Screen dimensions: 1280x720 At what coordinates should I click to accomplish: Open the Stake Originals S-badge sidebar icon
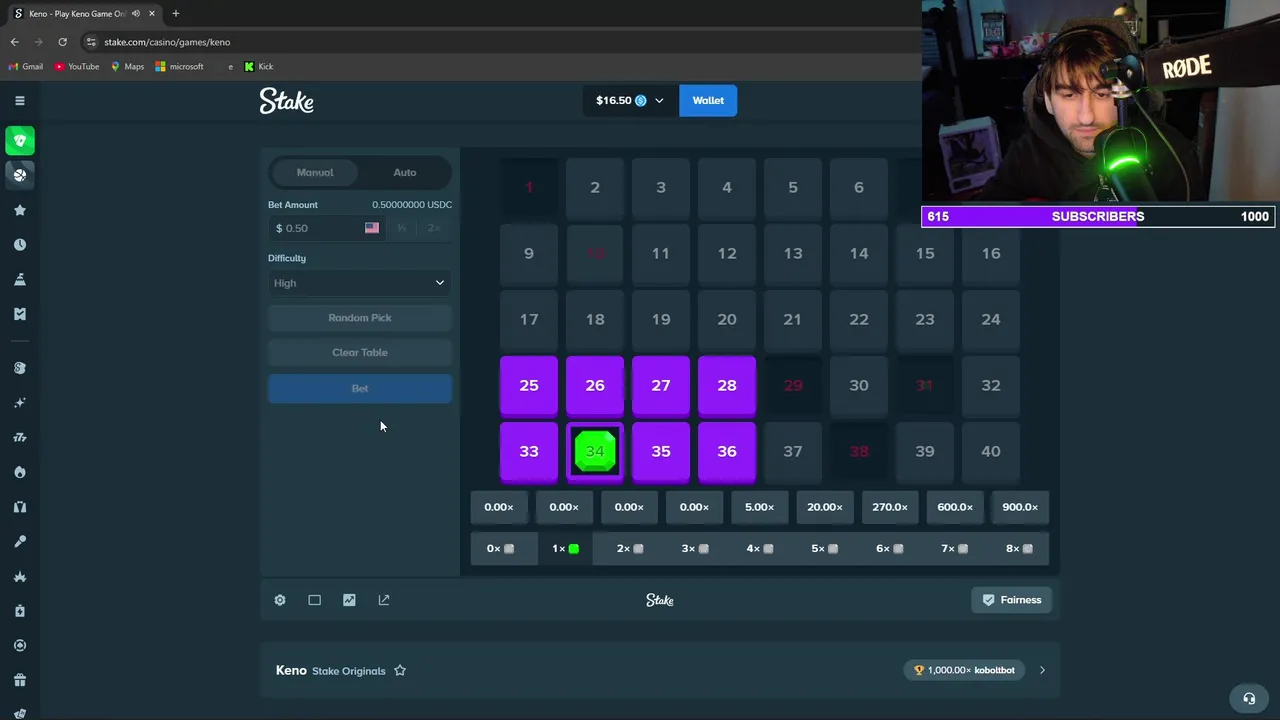click(x=19, y=368)
